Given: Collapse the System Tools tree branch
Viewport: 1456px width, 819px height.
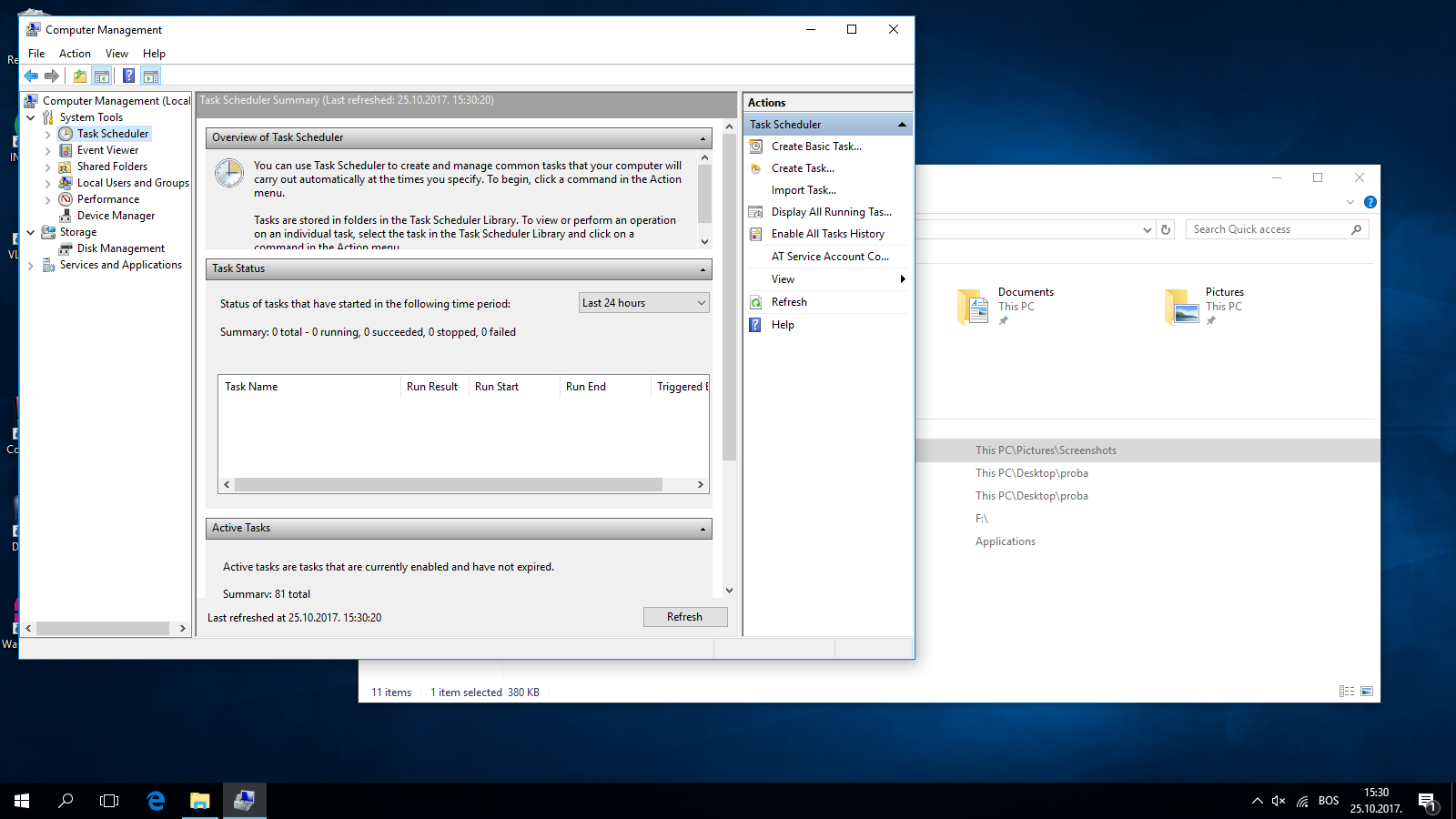Looking at the screenshot, I should click(31, 117).
